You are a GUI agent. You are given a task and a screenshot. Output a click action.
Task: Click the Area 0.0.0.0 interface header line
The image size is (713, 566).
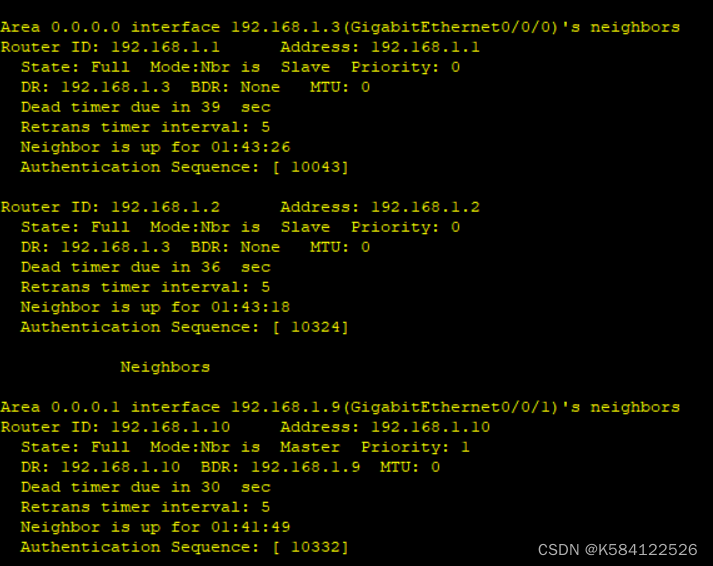(x=340, y=27)
